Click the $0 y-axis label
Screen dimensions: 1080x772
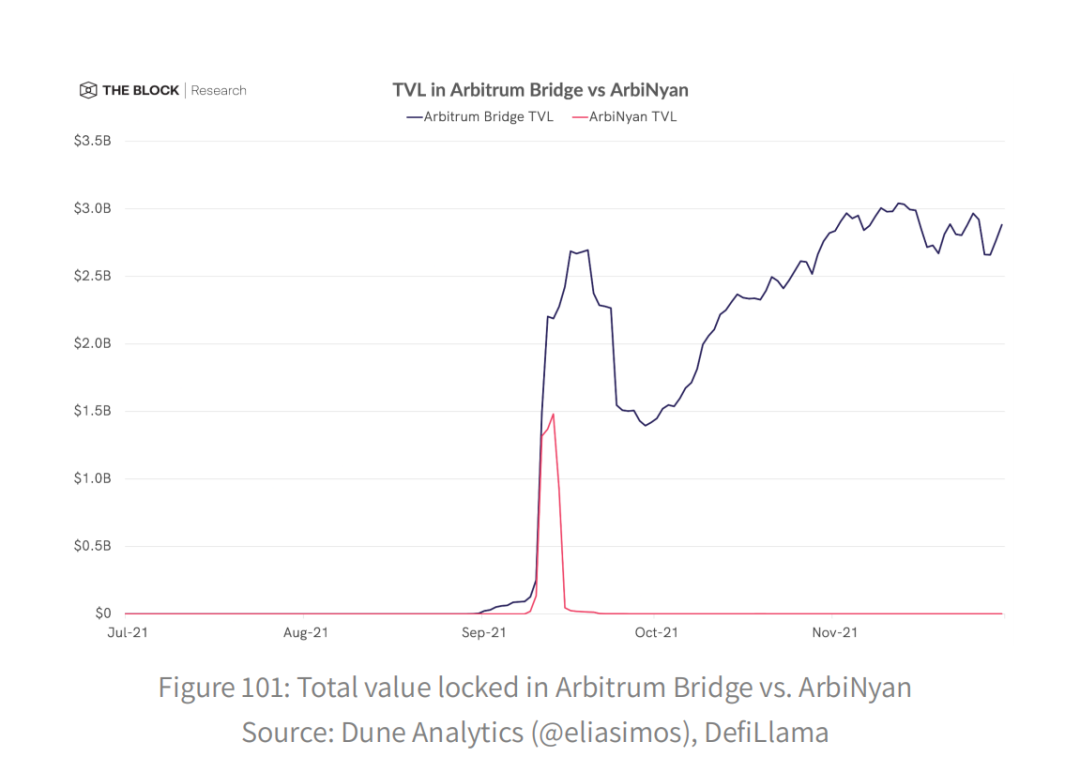click(x=103, y=614)
